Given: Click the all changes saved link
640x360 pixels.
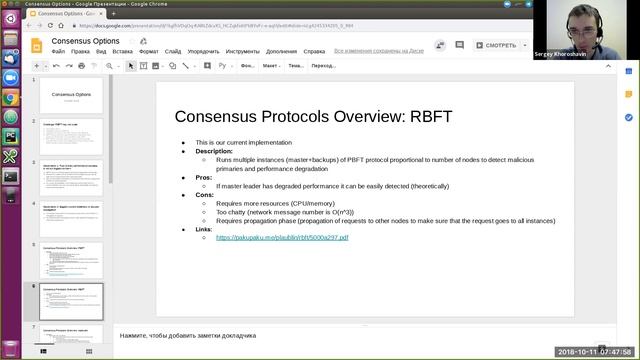Looking at the screenshot, I should 379,51.
